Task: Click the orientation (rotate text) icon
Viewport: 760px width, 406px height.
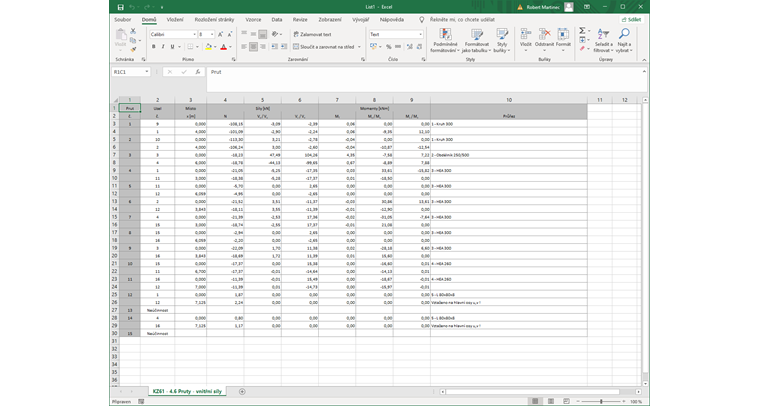Action: [x=275, y=34]
